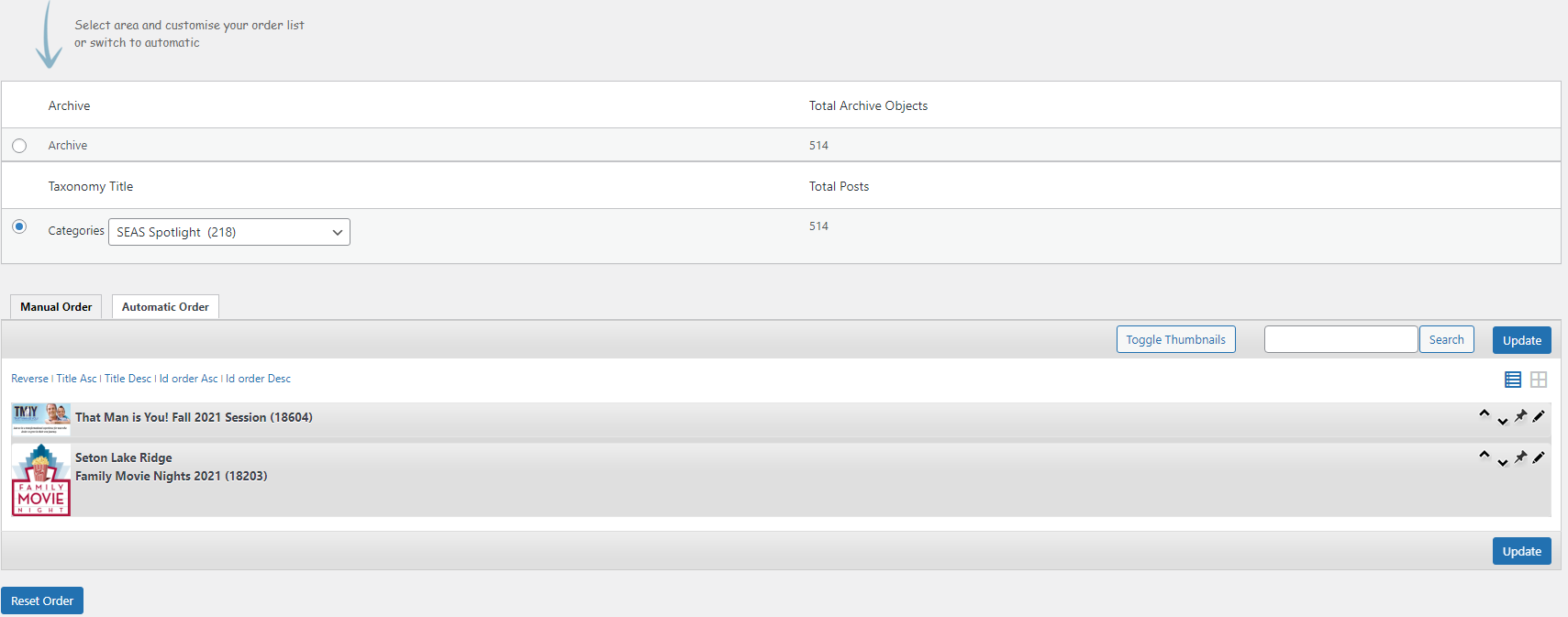Select the Categories taxonomy radio button
This screenshot has height=617, width=1568.
pyautogui.click(x=19, y=226)
